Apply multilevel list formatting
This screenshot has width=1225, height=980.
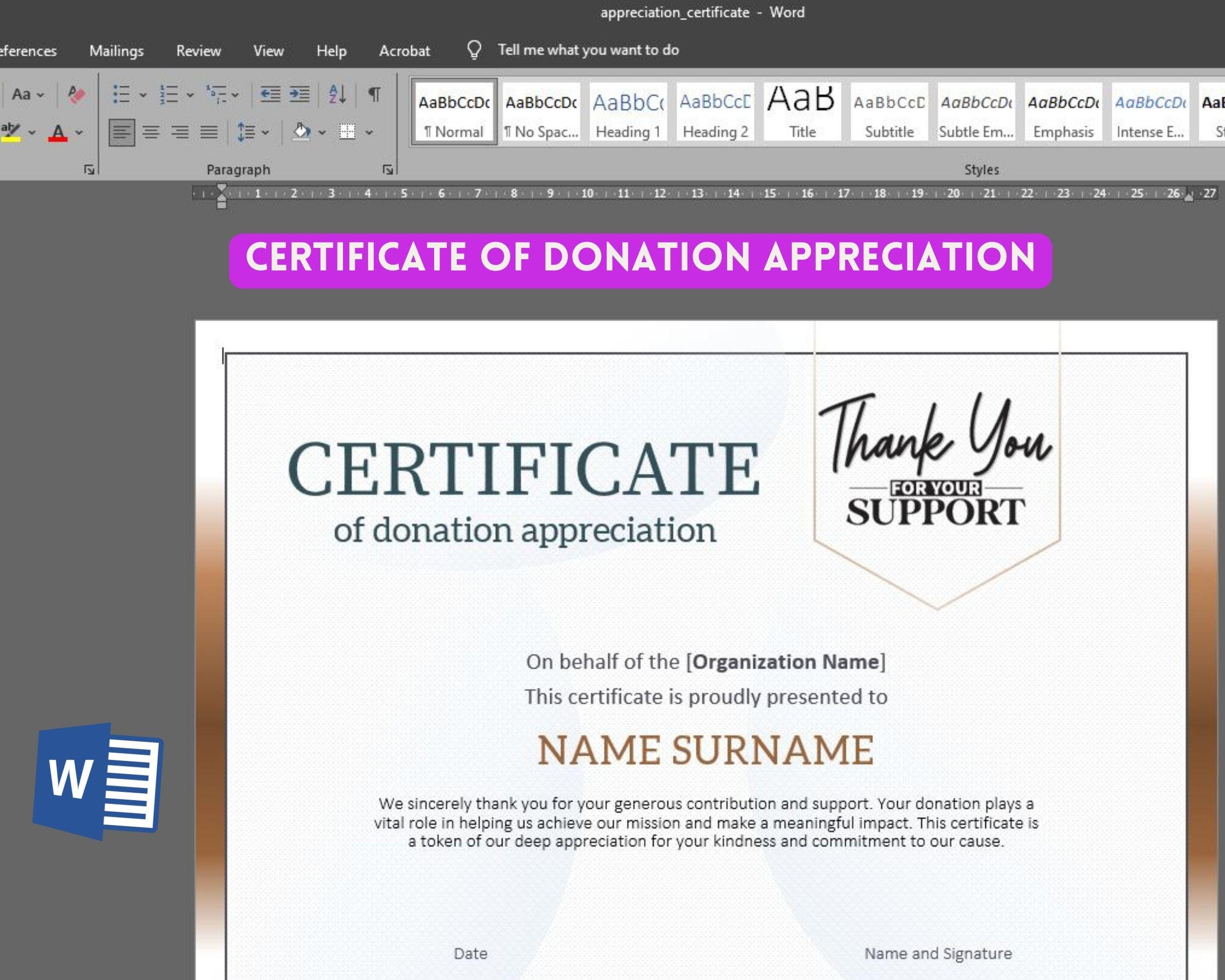coord(217,94)
